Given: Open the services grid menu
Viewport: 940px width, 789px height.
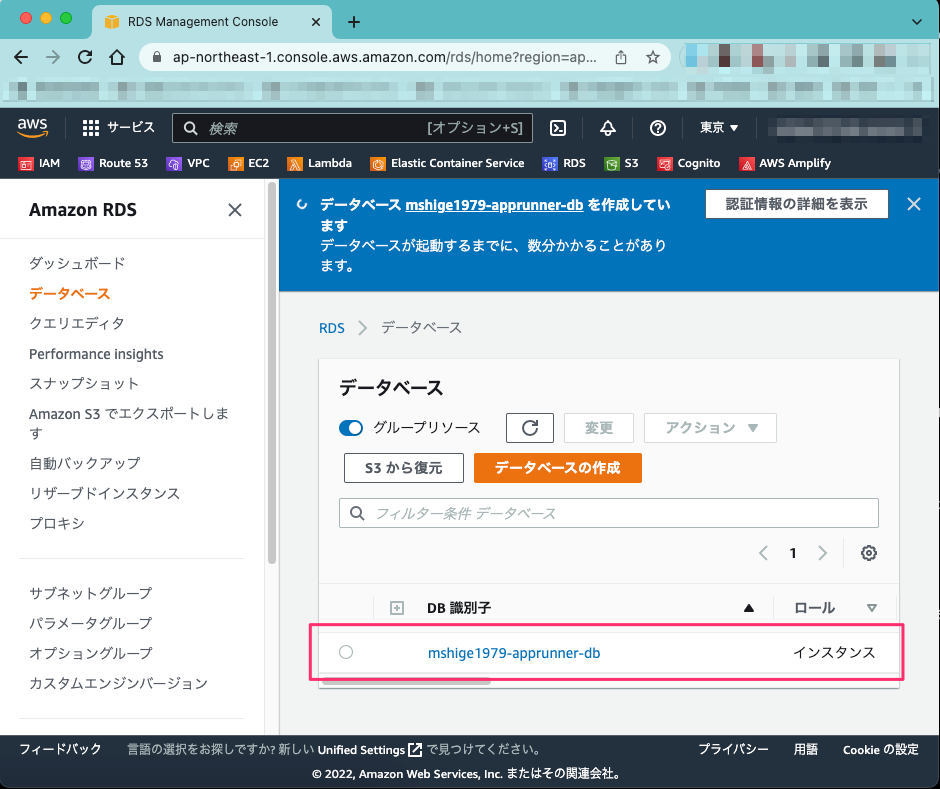Looking at the screenshot, I should click(91, 128).
